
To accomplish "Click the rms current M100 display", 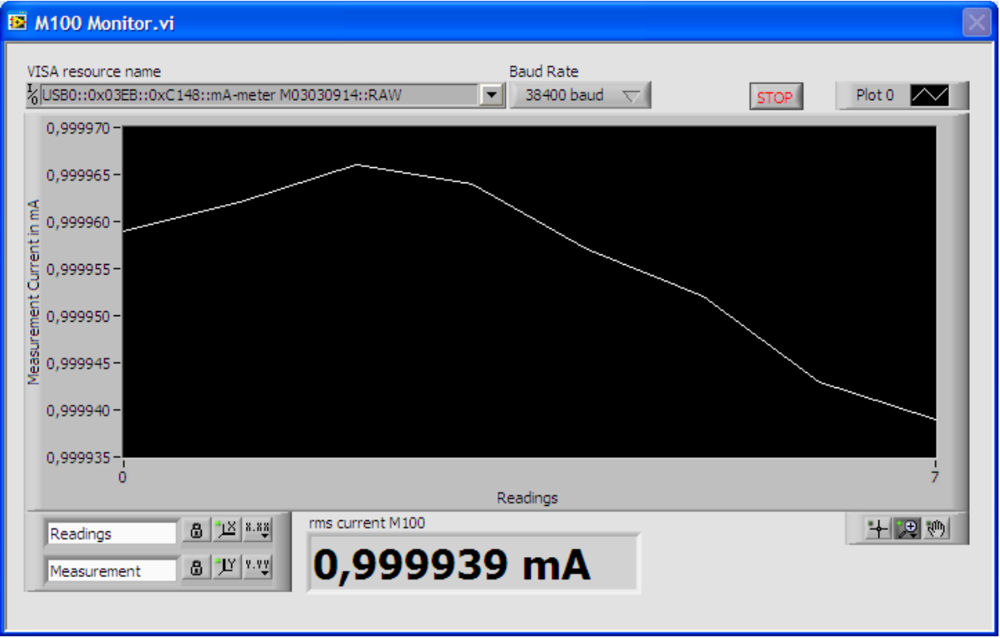I will click(470, 563).
